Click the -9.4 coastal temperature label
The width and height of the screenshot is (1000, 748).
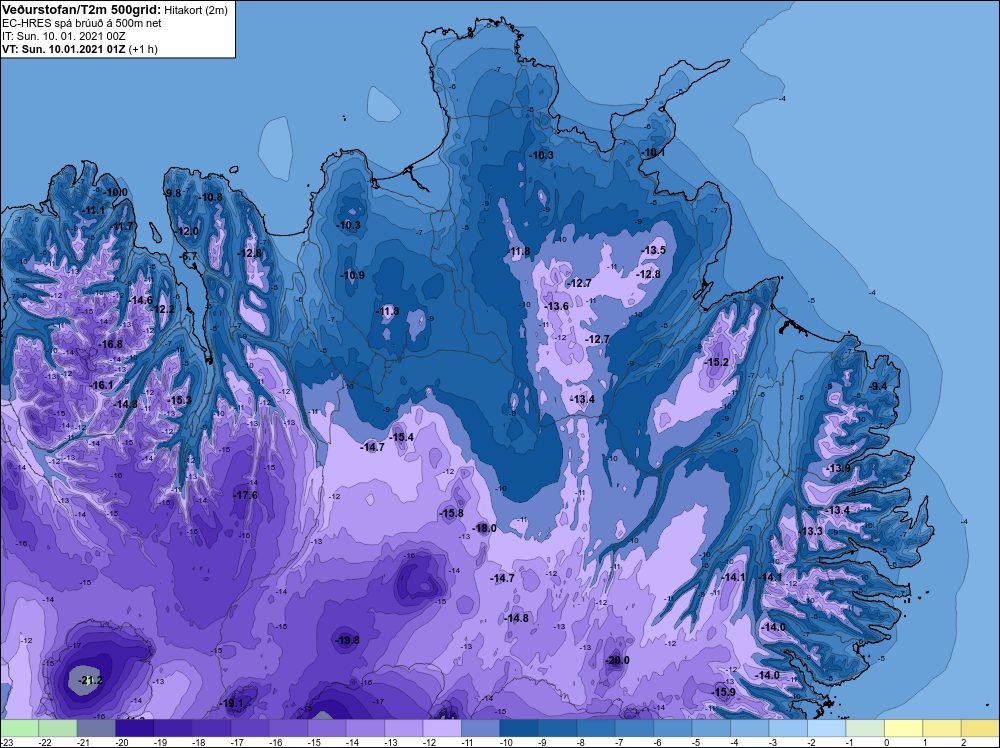(878, 386)
